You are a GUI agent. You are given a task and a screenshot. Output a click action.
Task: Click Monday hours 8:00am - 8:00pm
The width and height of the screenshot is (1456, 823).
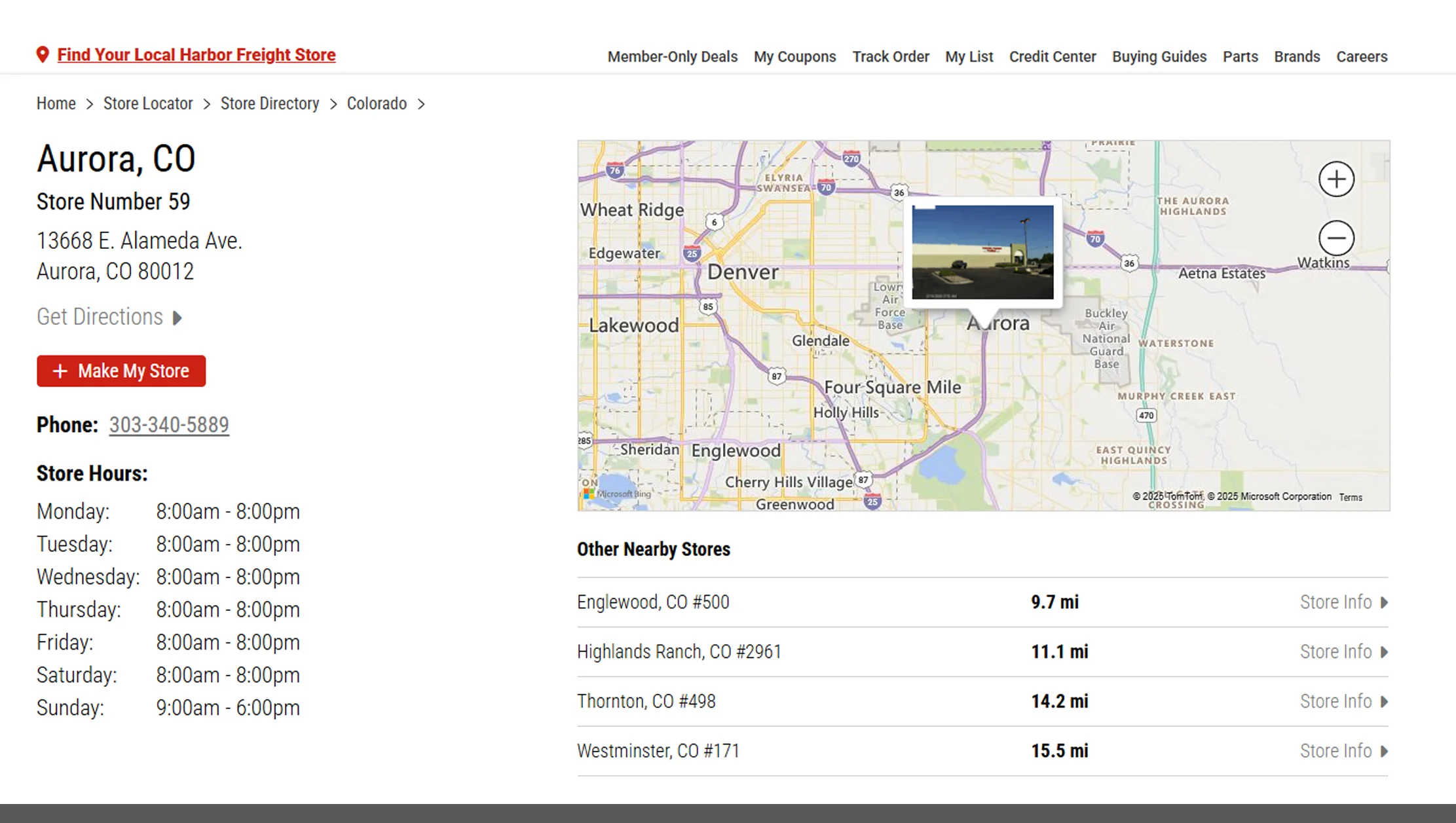(x=228, y=512)
